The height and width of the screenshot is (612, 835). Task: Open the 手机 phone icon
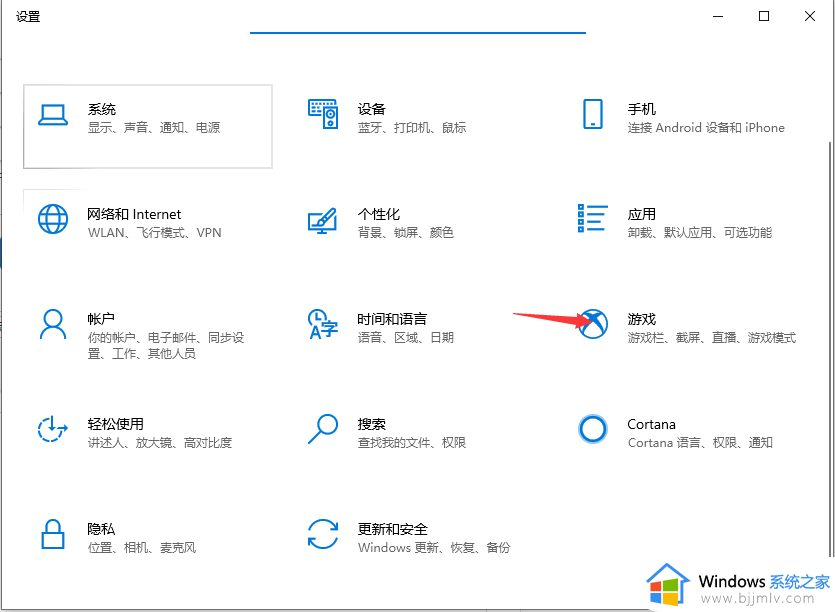[593, 114]
